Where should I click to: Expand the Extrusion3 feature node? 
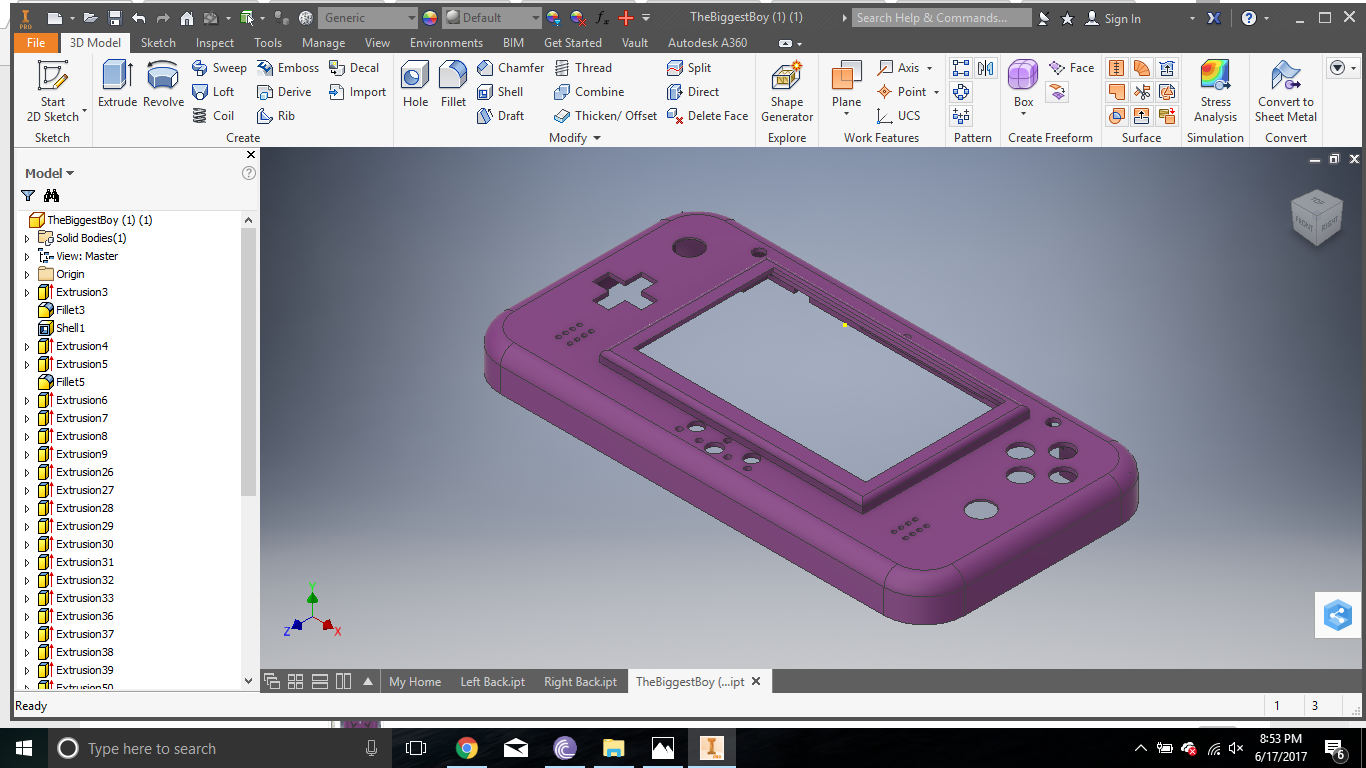[27, 292]
